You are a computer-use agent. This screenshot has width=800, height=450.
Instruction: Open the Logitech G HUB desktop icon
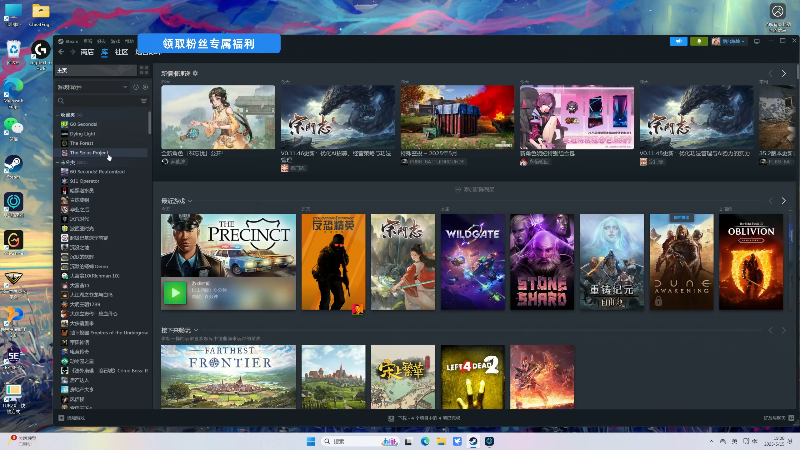[x=40, y=54]
